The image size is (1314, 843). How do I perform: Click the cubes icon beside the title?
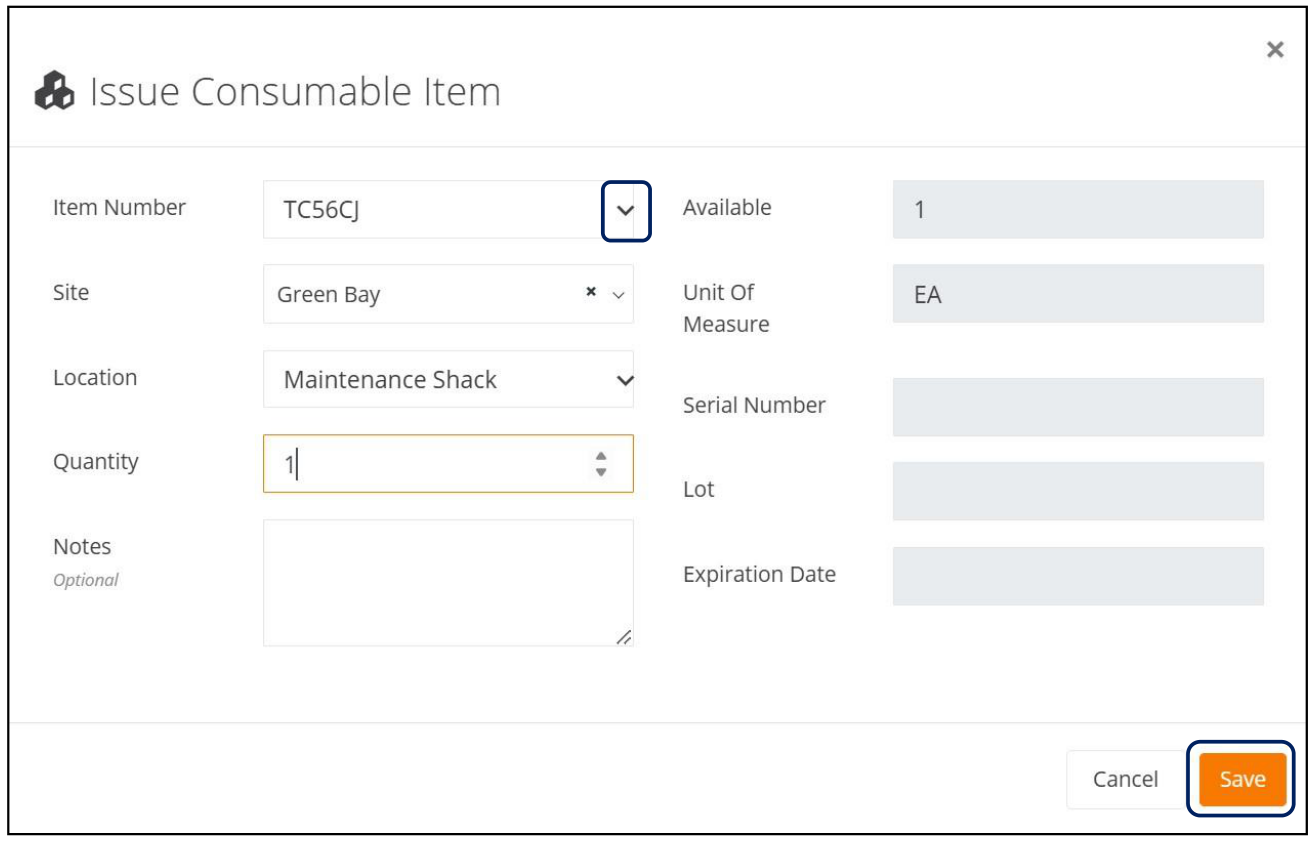pos(54,92)
